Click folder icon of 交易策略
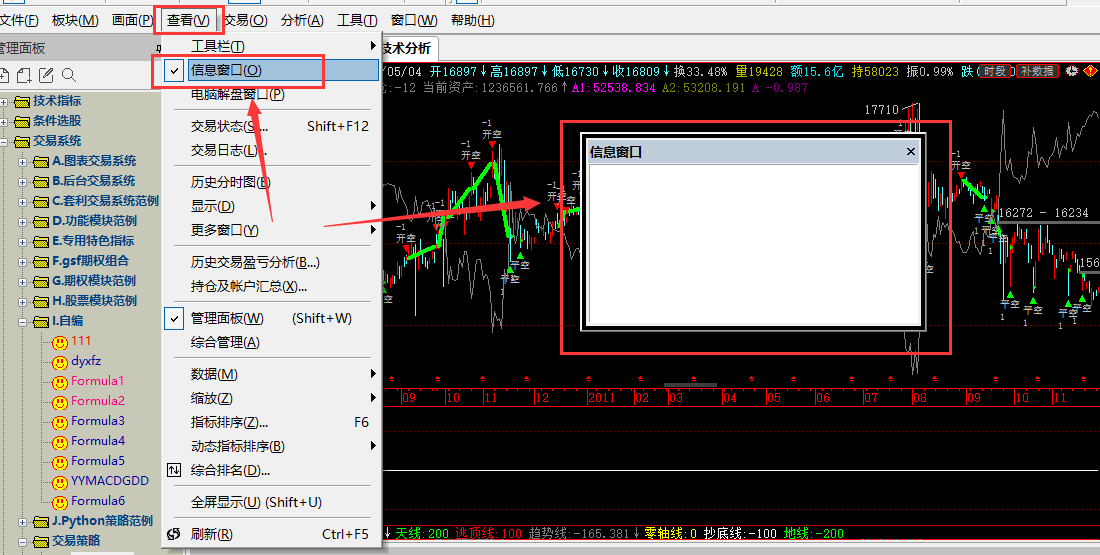The image size is (1100, 555). (41, 542)
